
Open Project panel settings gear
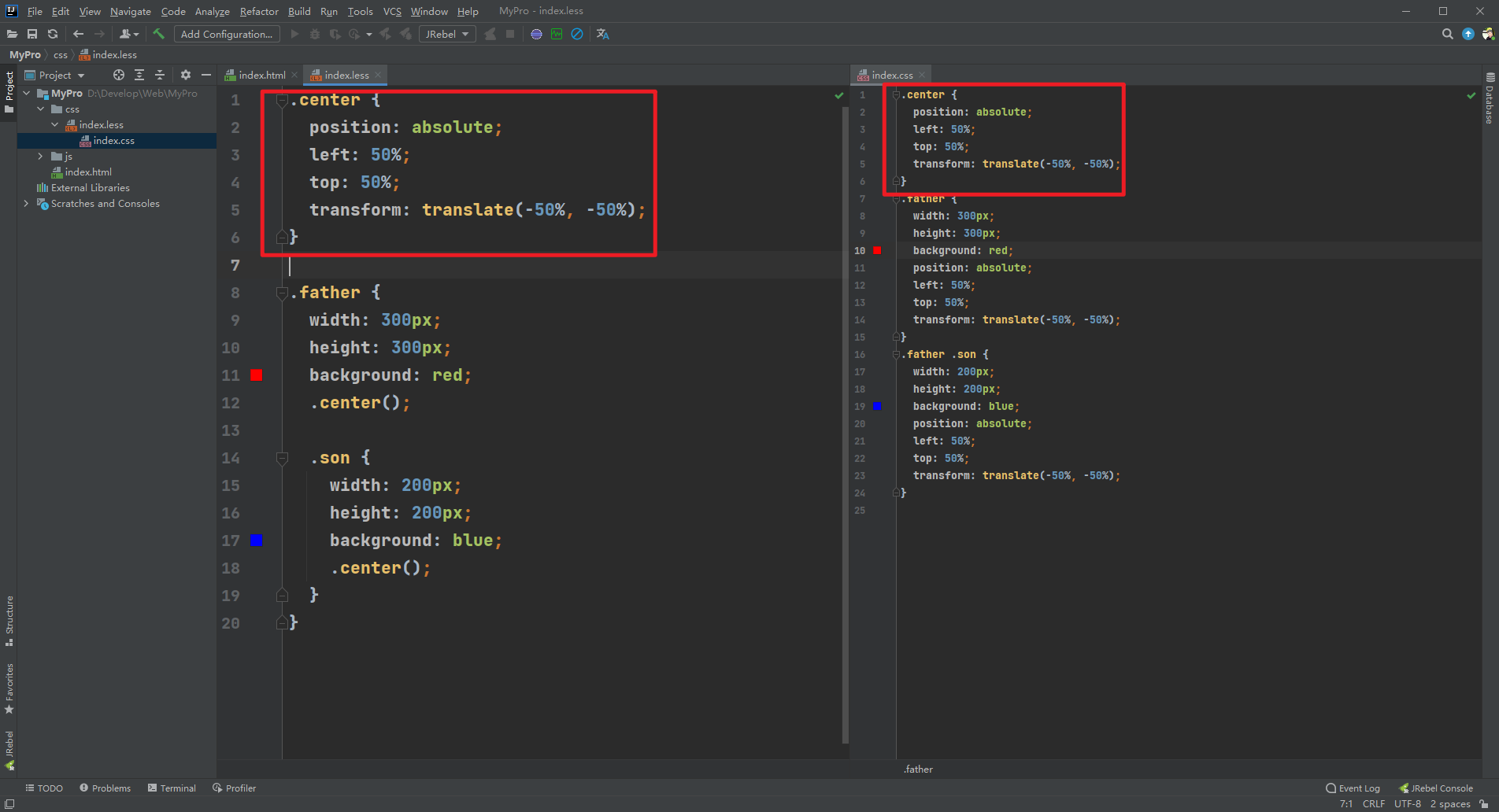coord(186,75)
